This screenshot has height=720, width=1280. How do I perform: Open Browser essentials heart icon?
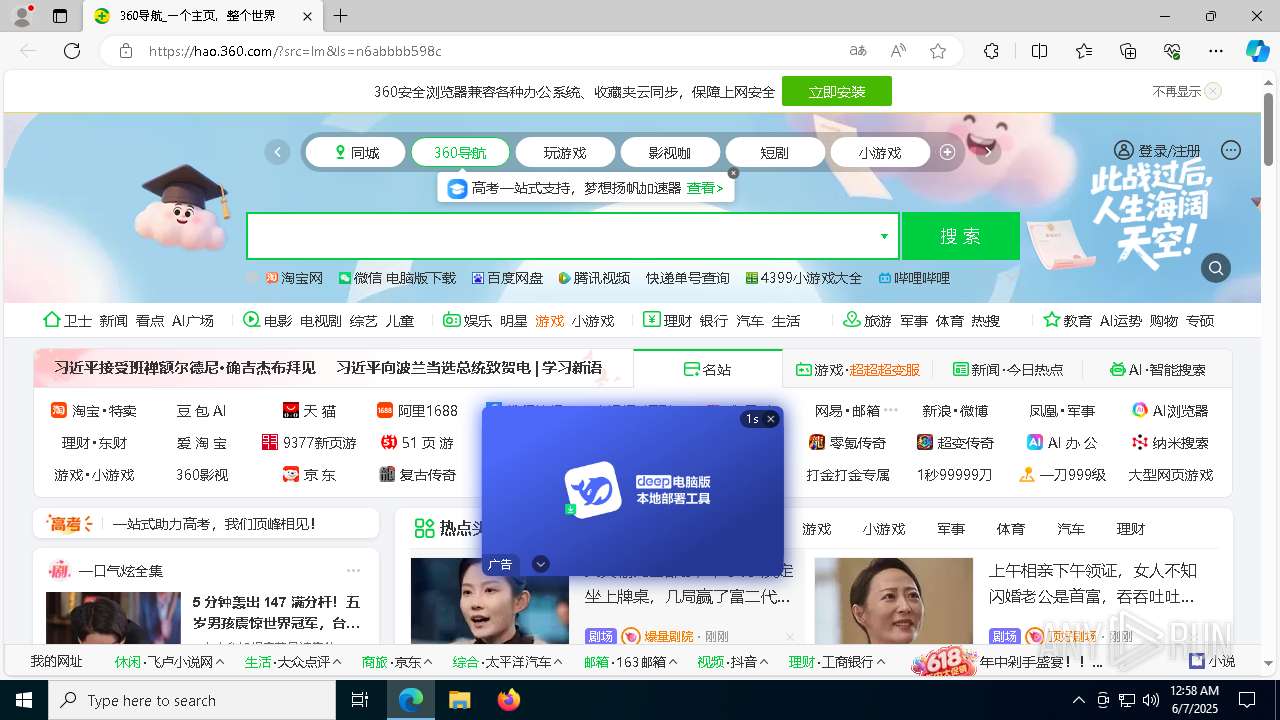pyautogui.click(x=1173, y=51)
